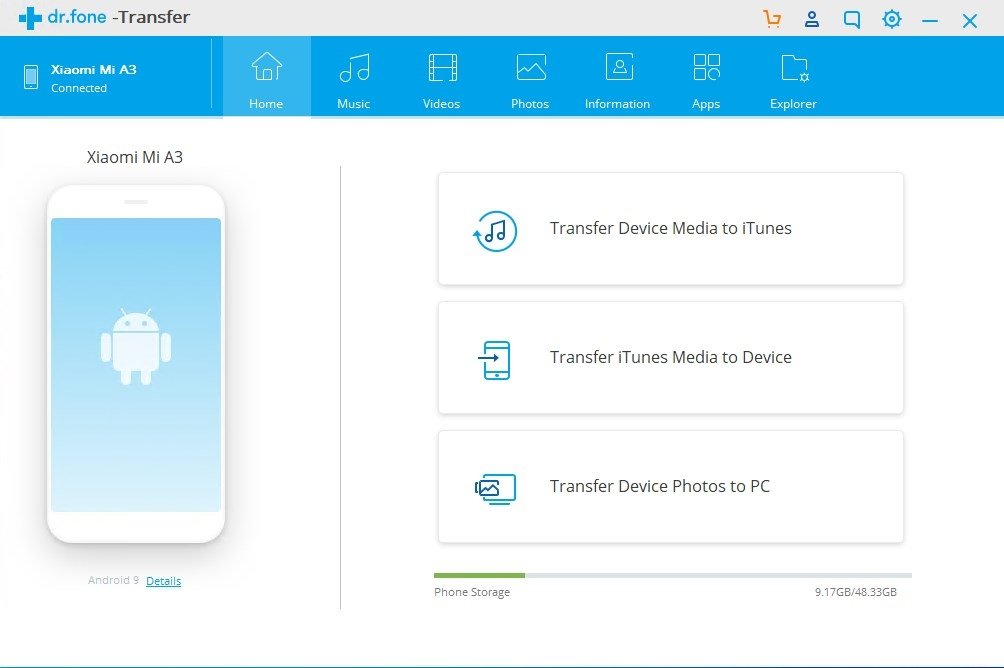Open the Videos tab
This screenshot has width=1004, height=668.
[441, 79]
